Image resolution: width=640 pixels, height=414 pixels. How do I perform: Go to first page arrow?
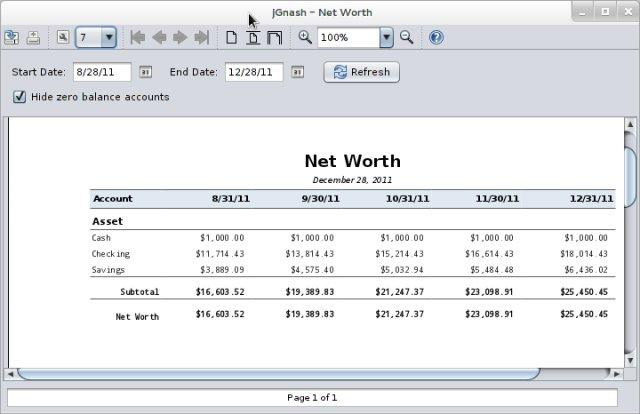pos(138,38)
